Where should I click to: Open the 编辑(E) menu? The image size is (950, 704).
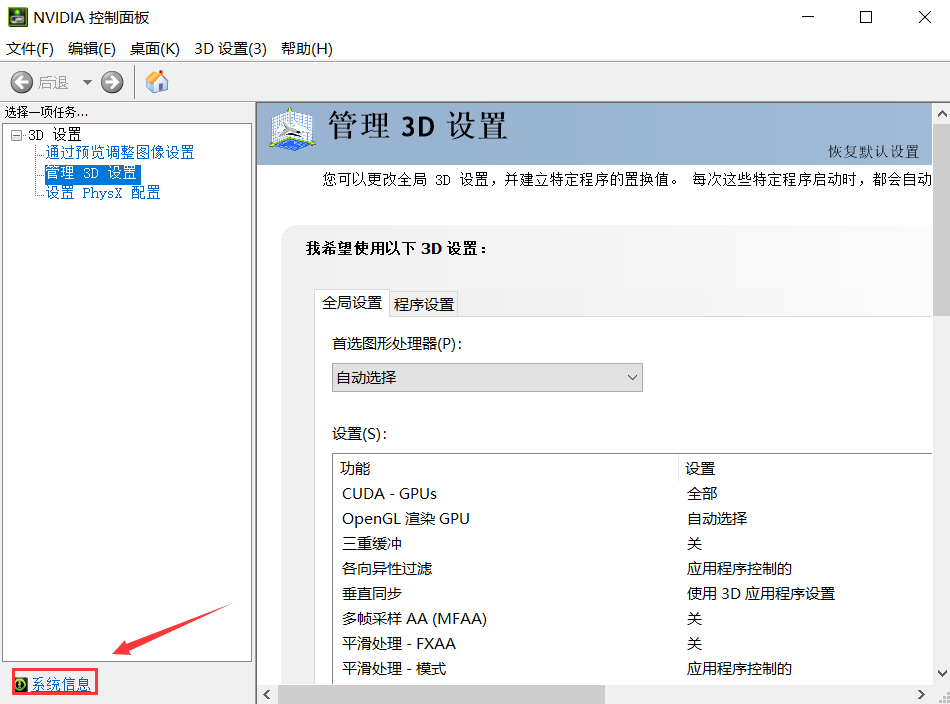[91, 48]
